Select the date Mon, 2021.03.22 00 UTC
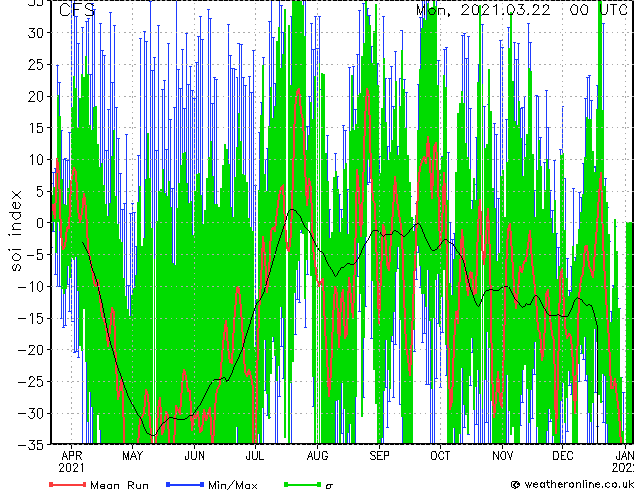 tap(522, 10)
